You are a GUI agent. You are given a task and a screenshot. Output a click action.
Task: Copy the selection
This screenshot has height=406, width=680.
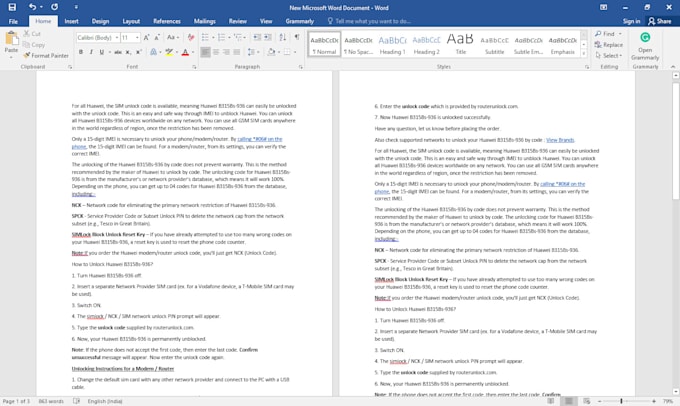click(x=34, y=45)
